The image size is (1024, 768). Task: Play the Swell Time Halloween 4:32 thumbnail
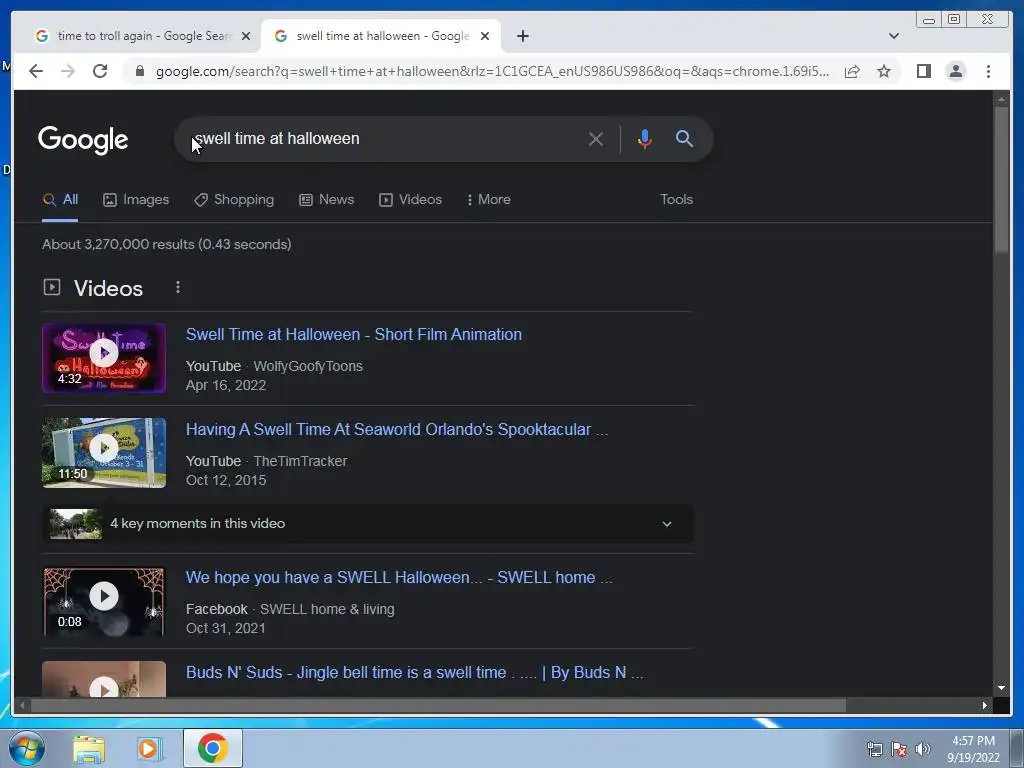[104, 358]
